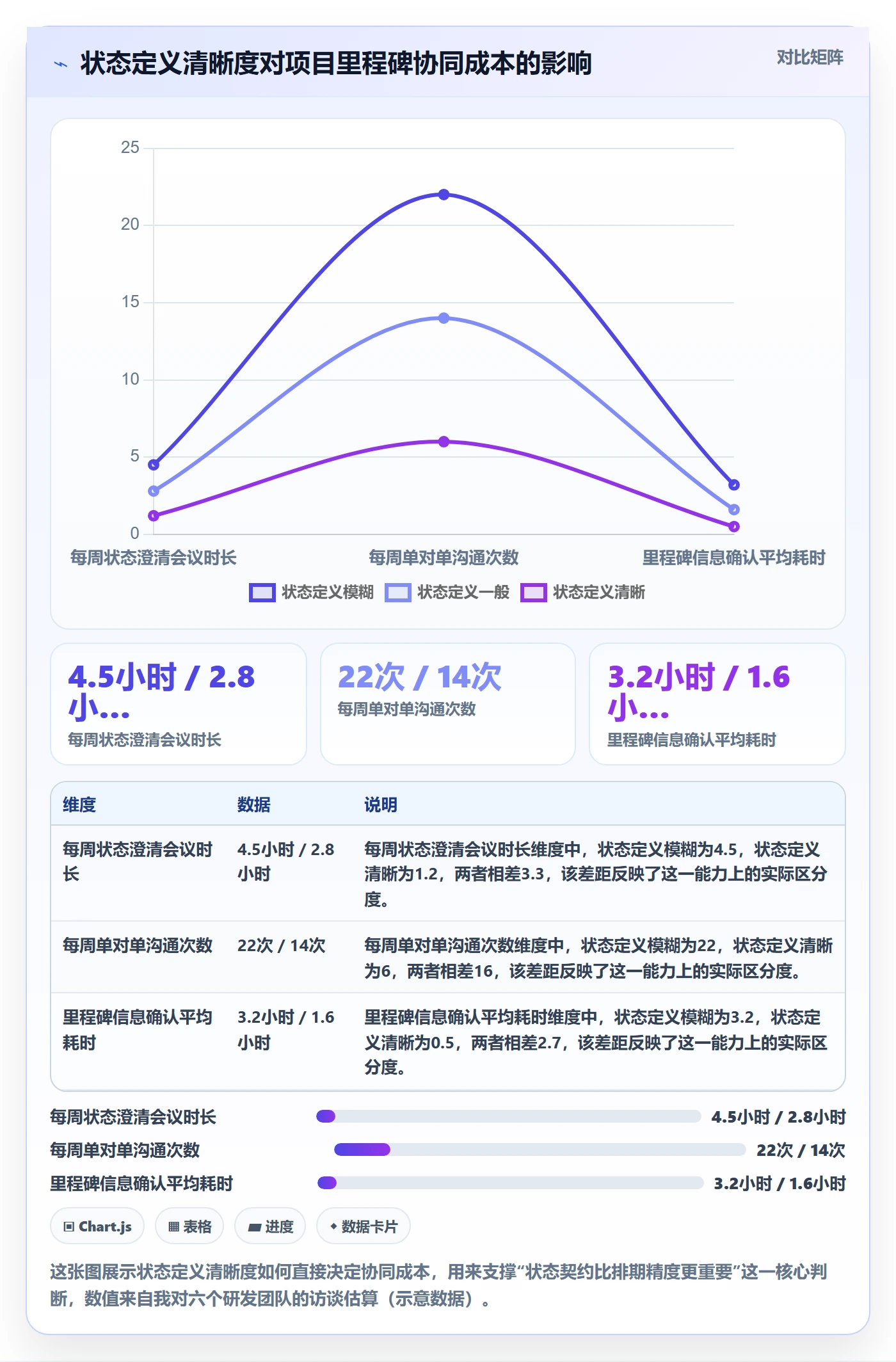Click the diamond icon in the 数据卡片 chip
This screenshot has height=1362, width=896.
[x=333, y=1226]
